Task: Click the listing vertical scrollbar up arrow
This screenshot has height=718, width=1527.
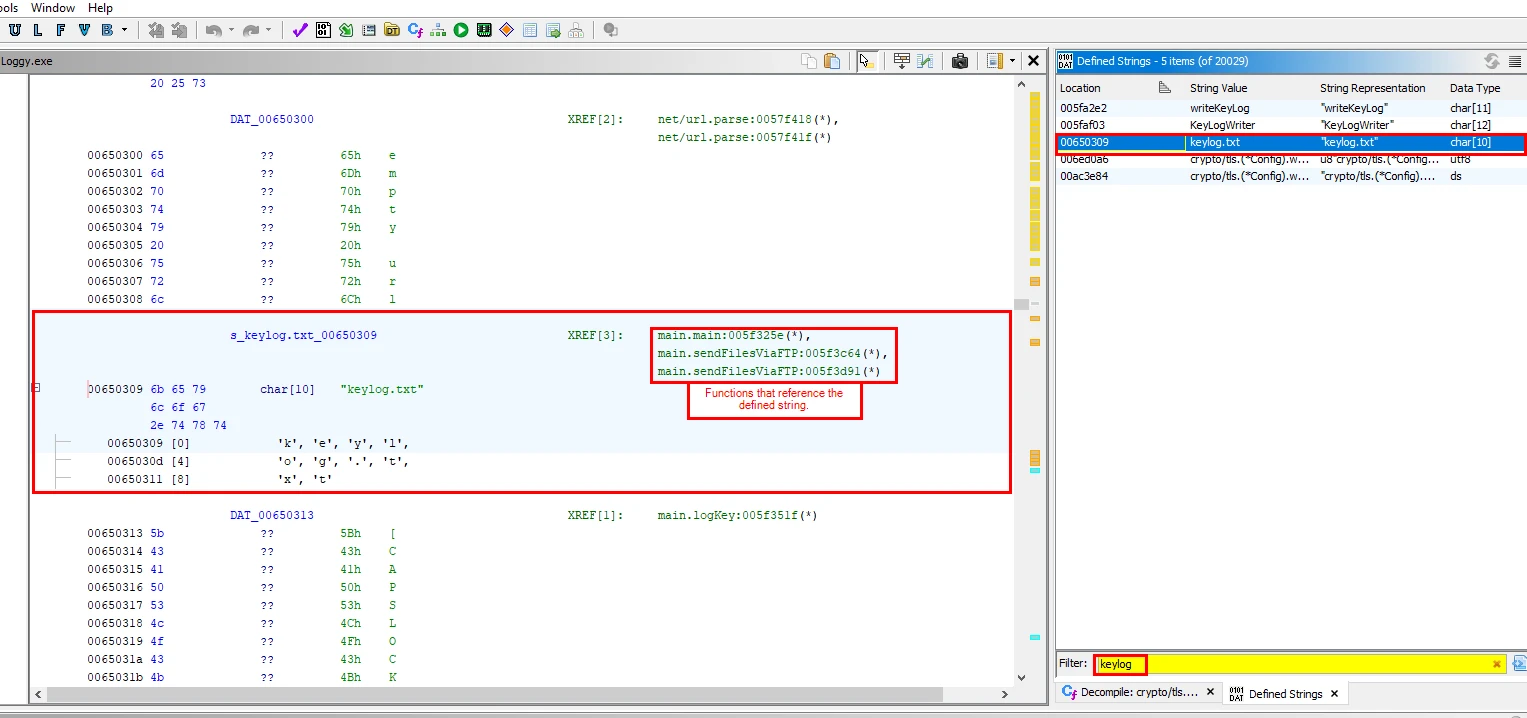Action: pos(1021,82)
